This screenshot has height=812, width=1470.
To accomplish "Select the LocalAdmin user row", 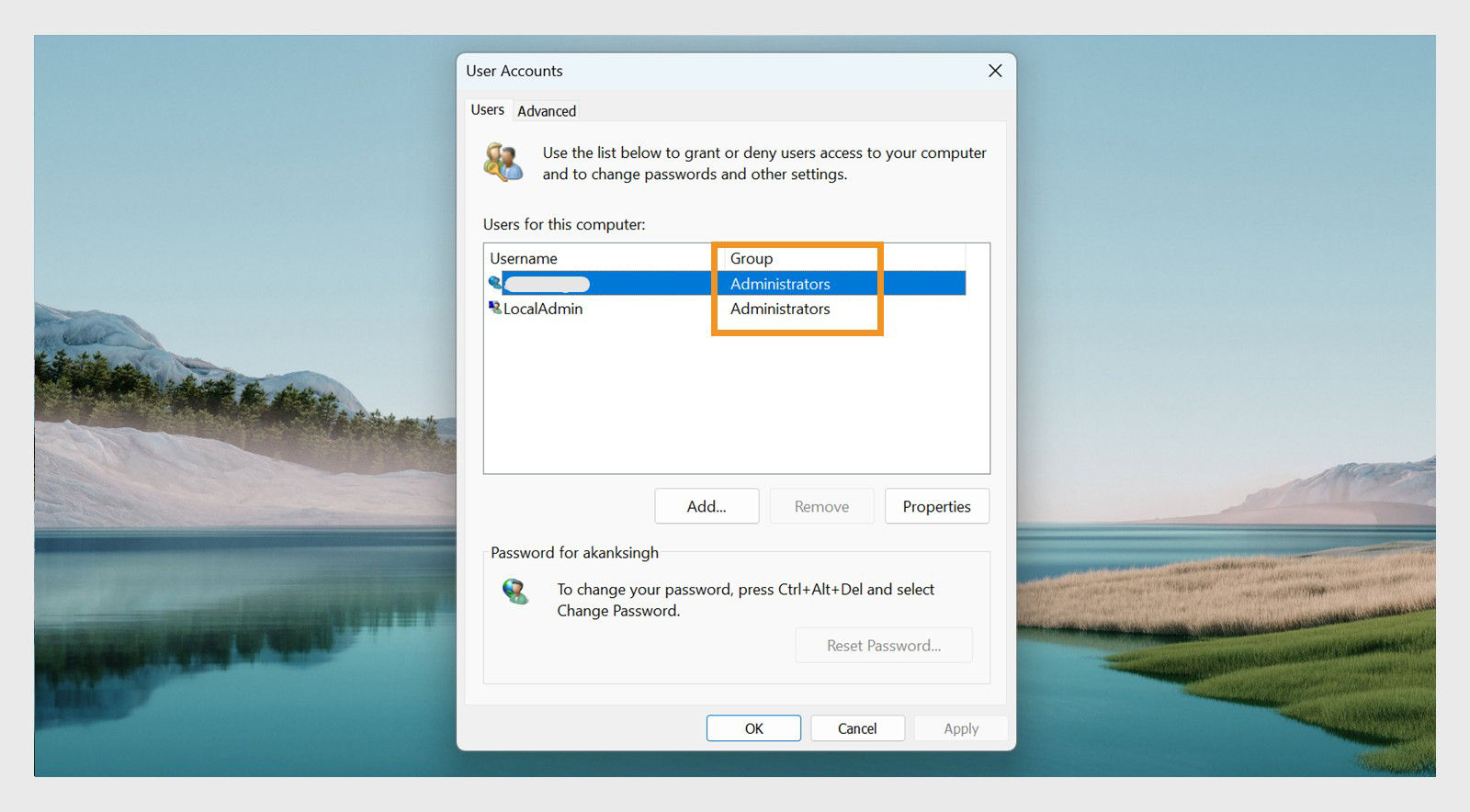I will pyautogui.click(x=726, y=309).
